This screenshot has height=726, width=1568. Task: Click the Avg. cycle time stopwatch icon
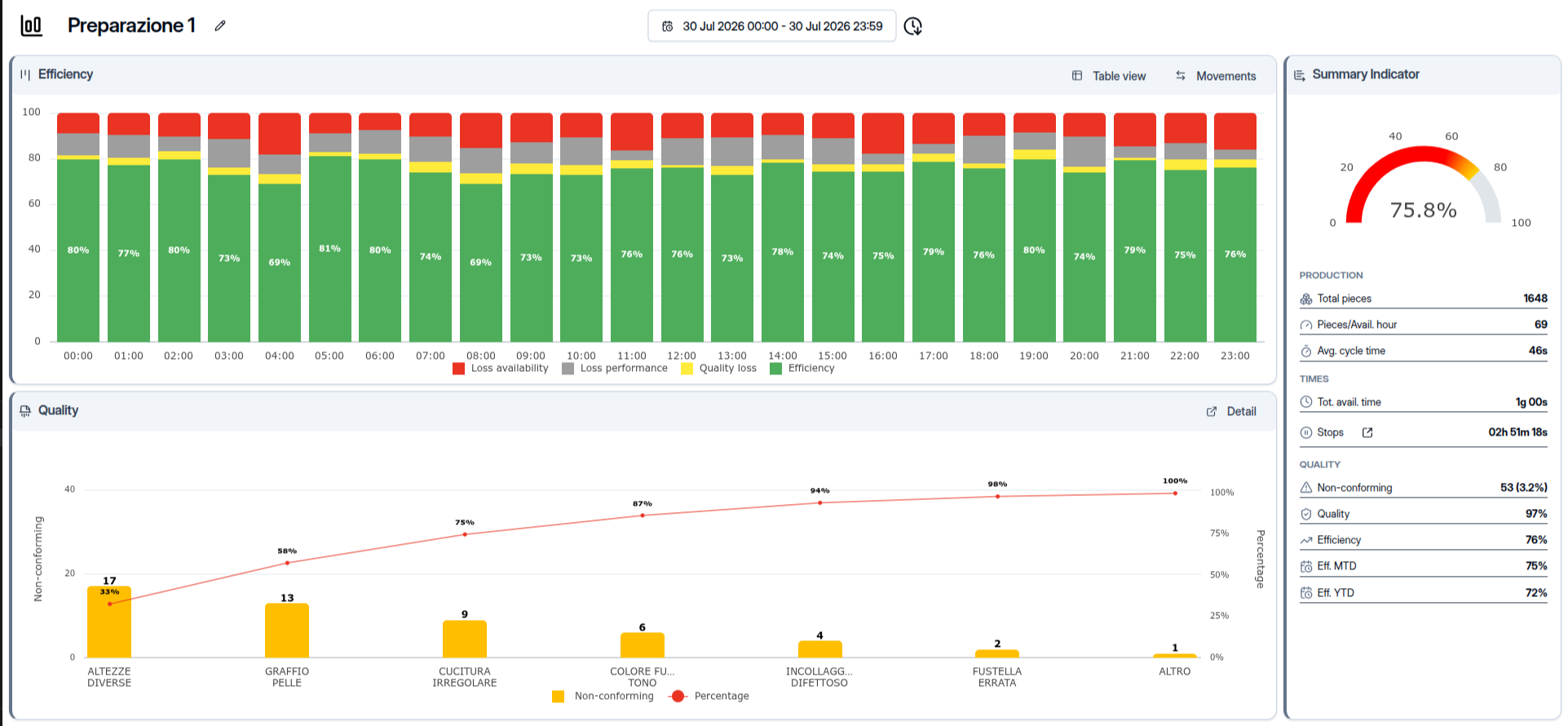[1306, 351]
